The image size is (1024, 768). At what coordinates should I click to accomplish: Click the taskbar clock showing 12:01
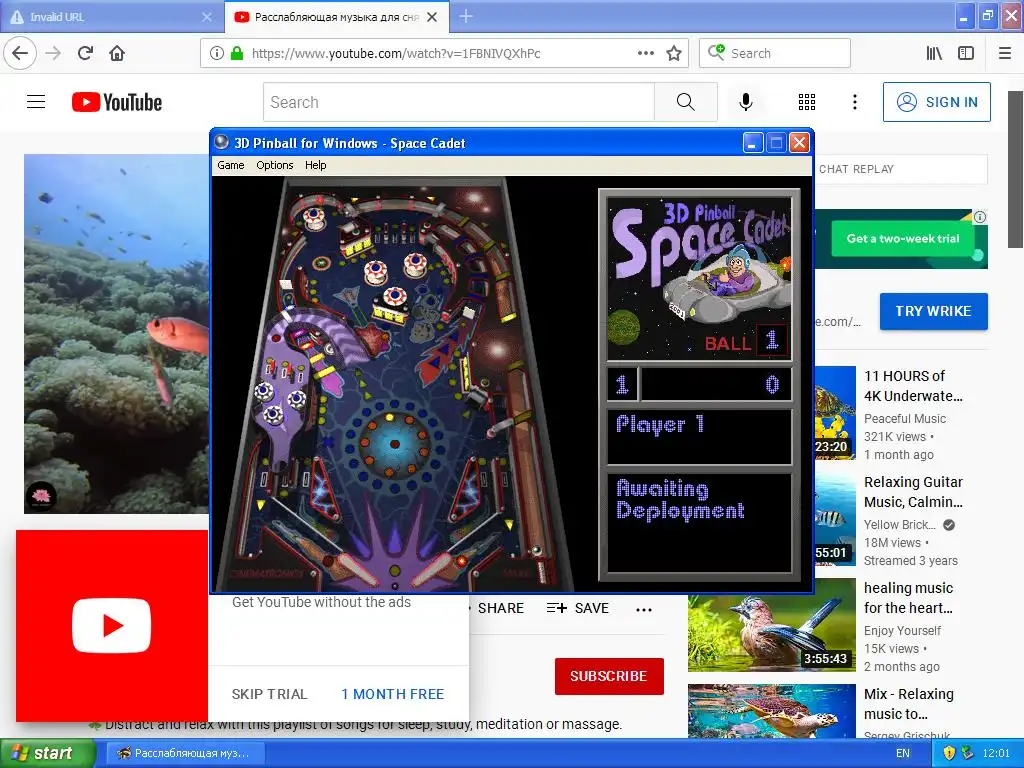pyautogui.click(x=995, y=753)
